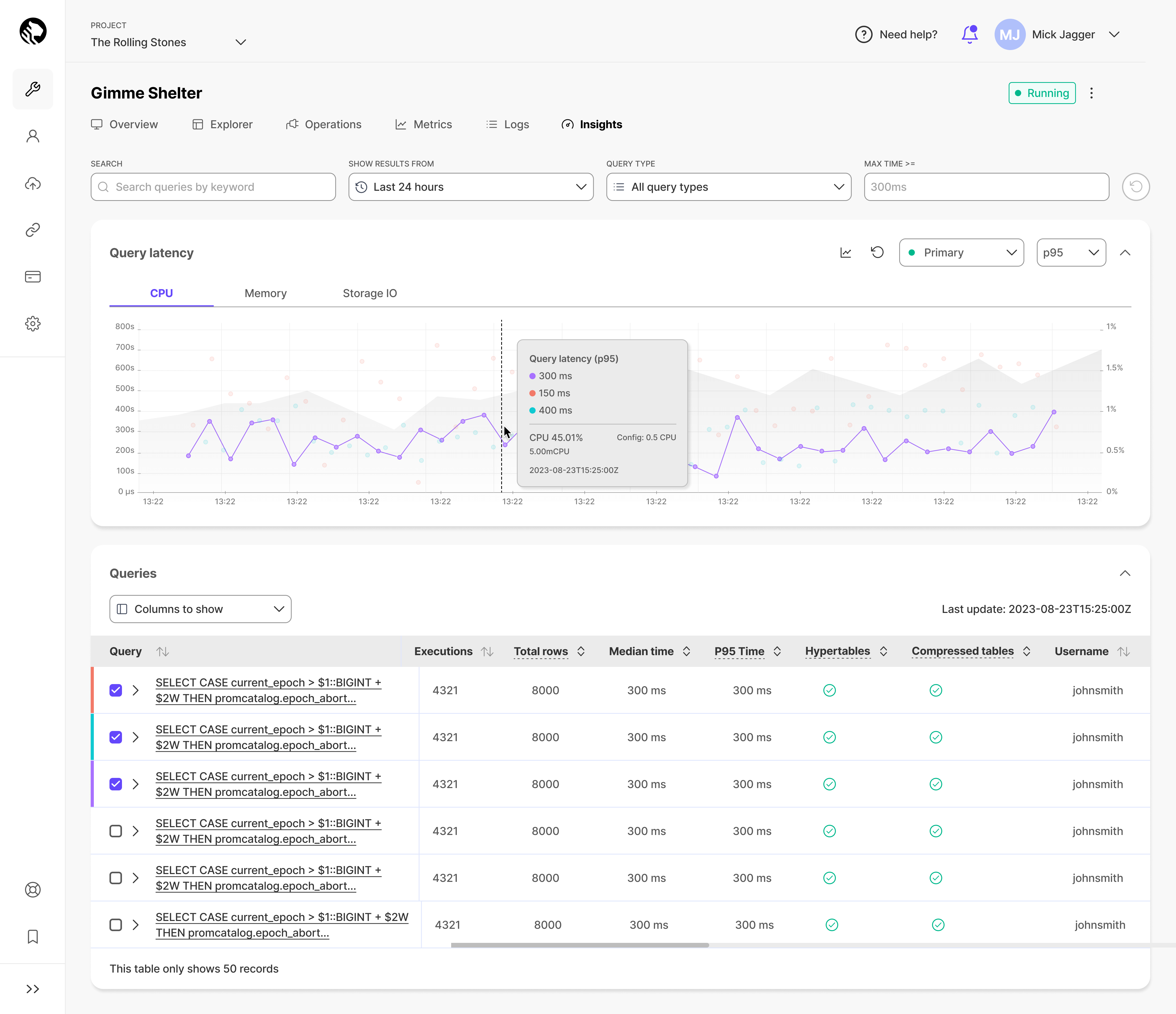The image size is (1176, 1014).
Task: Open the wrench services icon in sidebar
Action: 33,89
